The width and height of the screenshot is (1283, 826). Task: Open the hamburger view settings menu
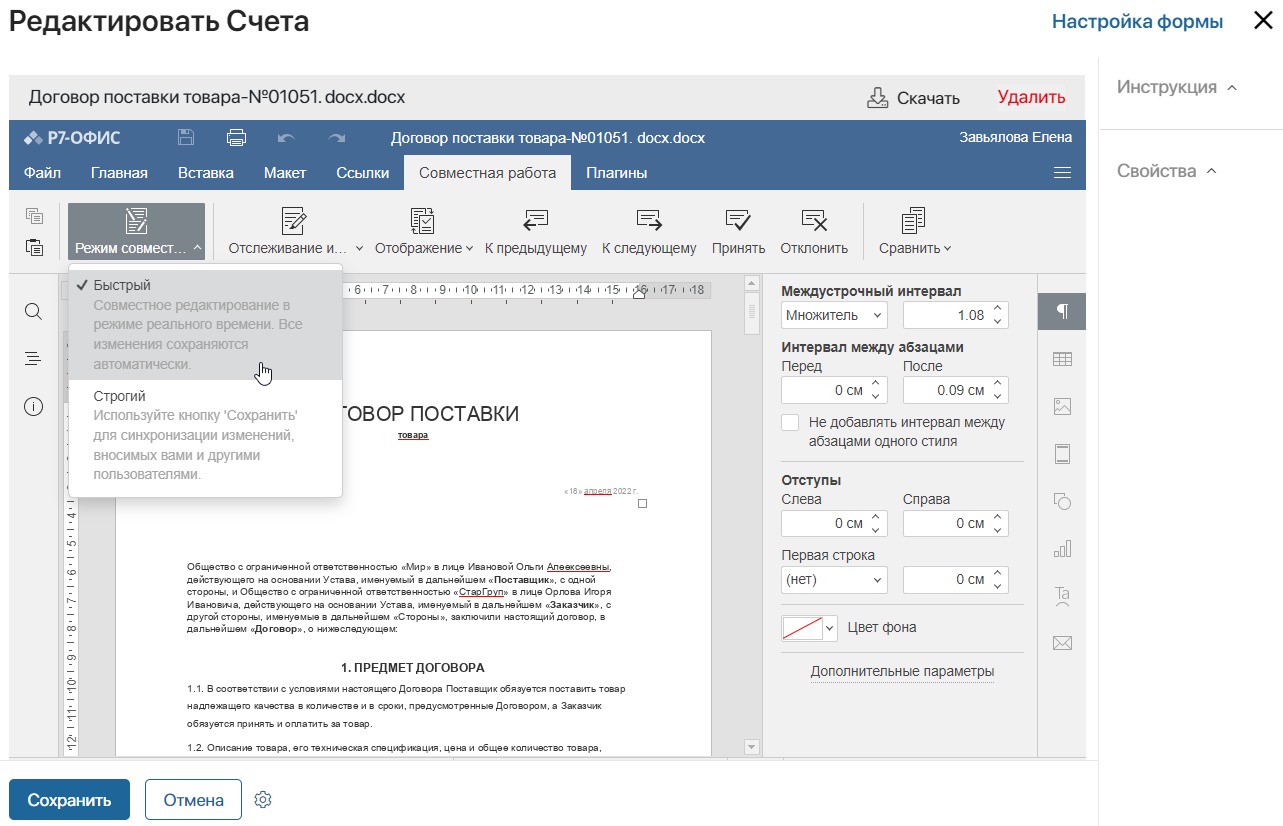pyautogui.click(x=1062, y=173)
